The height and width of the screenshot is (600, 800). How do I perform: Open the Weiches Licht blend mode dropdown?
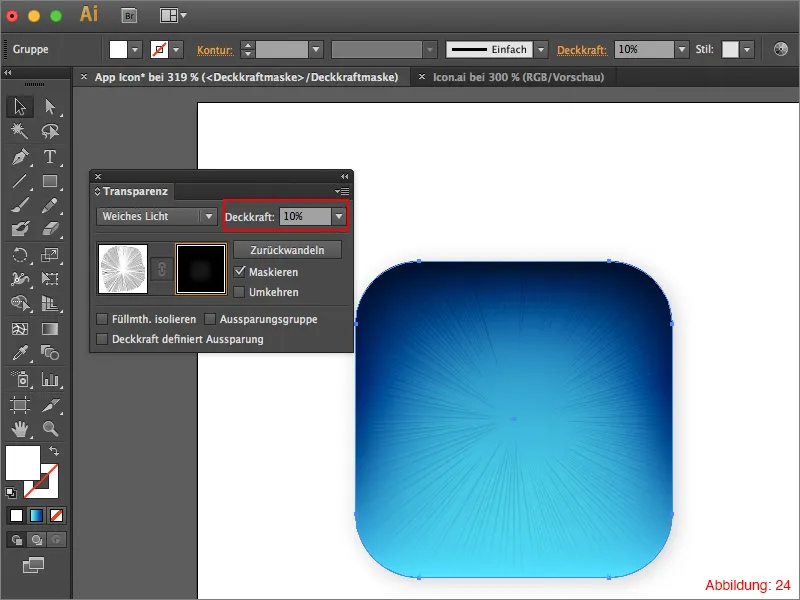click(157, 216)
